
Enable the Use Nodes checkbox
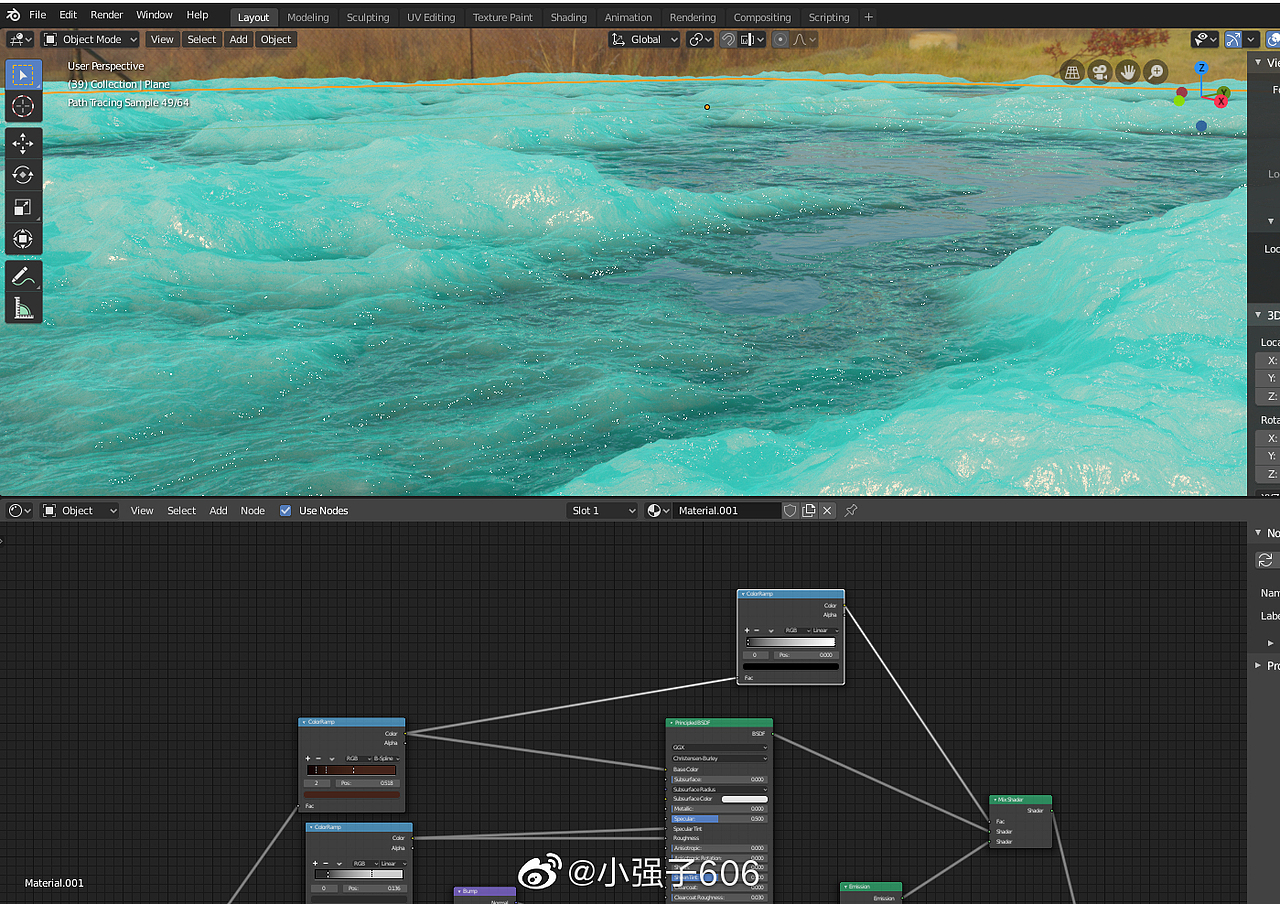click(286, 510)
